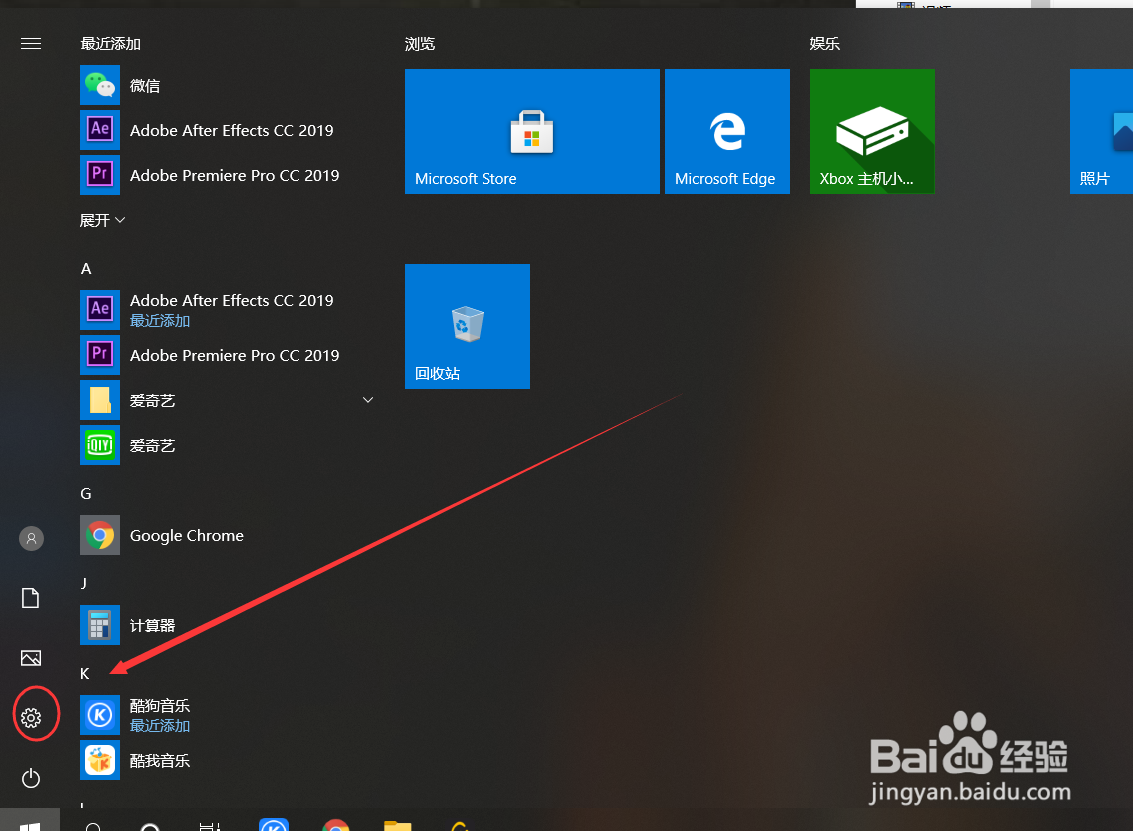The width and height of the screenshot is (1133, 831).
Task: Click the 浏览 tile group title
Action: (x=420, y=44)
